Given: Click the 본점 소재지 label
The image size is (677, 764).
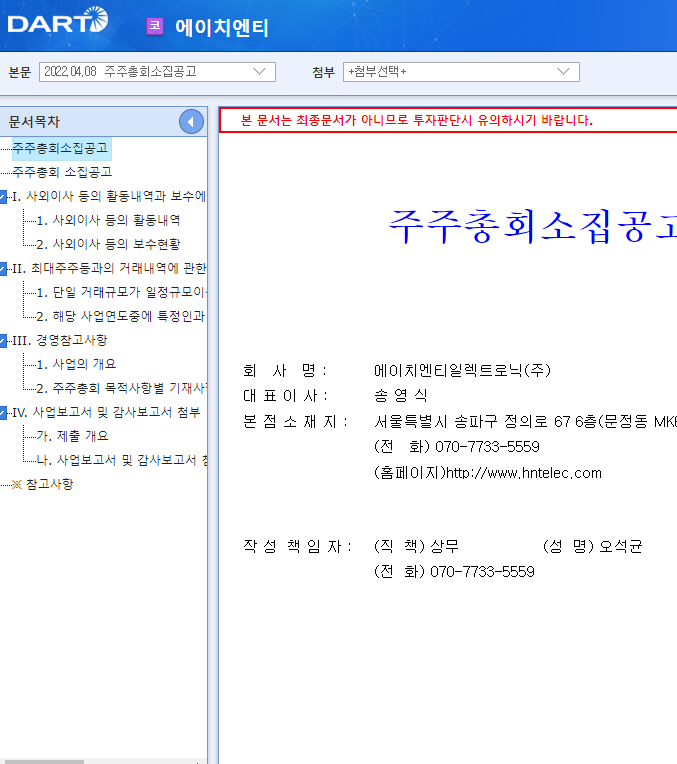Looking at the screenshot, I should pos(295,421).
